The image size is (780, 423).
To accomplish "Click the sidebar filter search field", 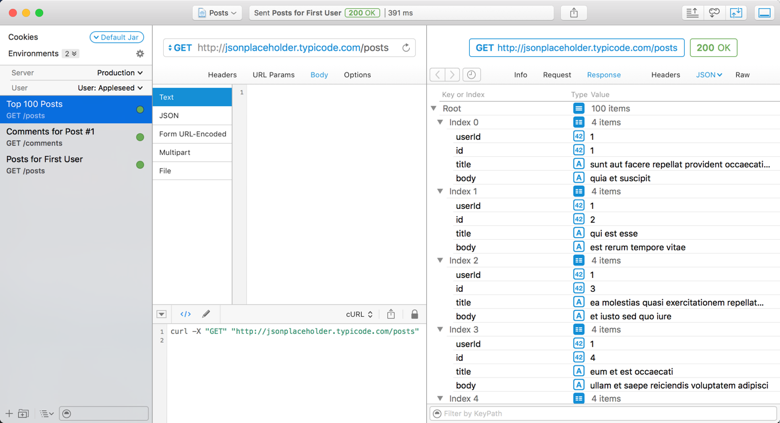I will point(104,414).
